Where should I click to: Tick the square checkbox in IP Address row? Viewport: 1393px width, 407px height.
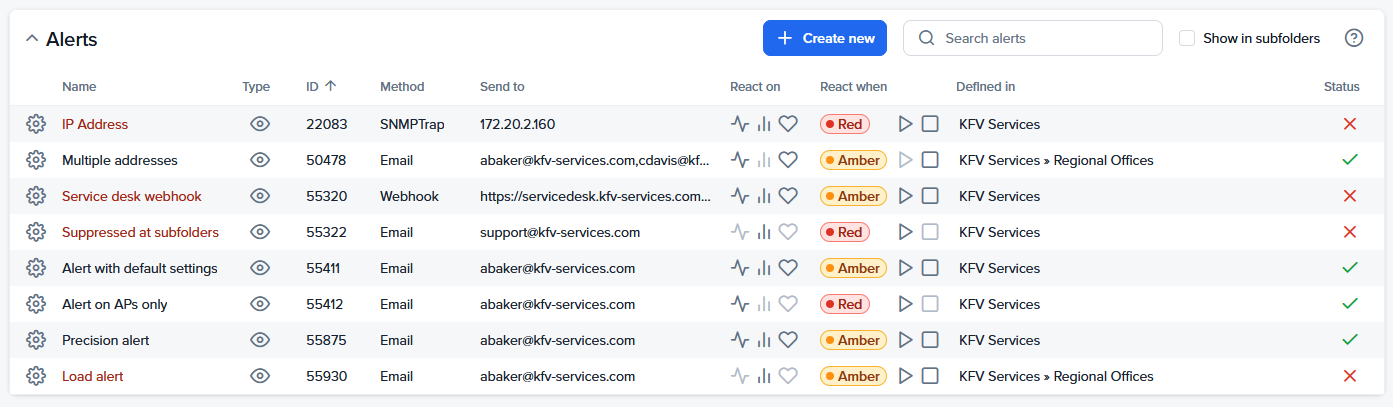coord(930,124)
